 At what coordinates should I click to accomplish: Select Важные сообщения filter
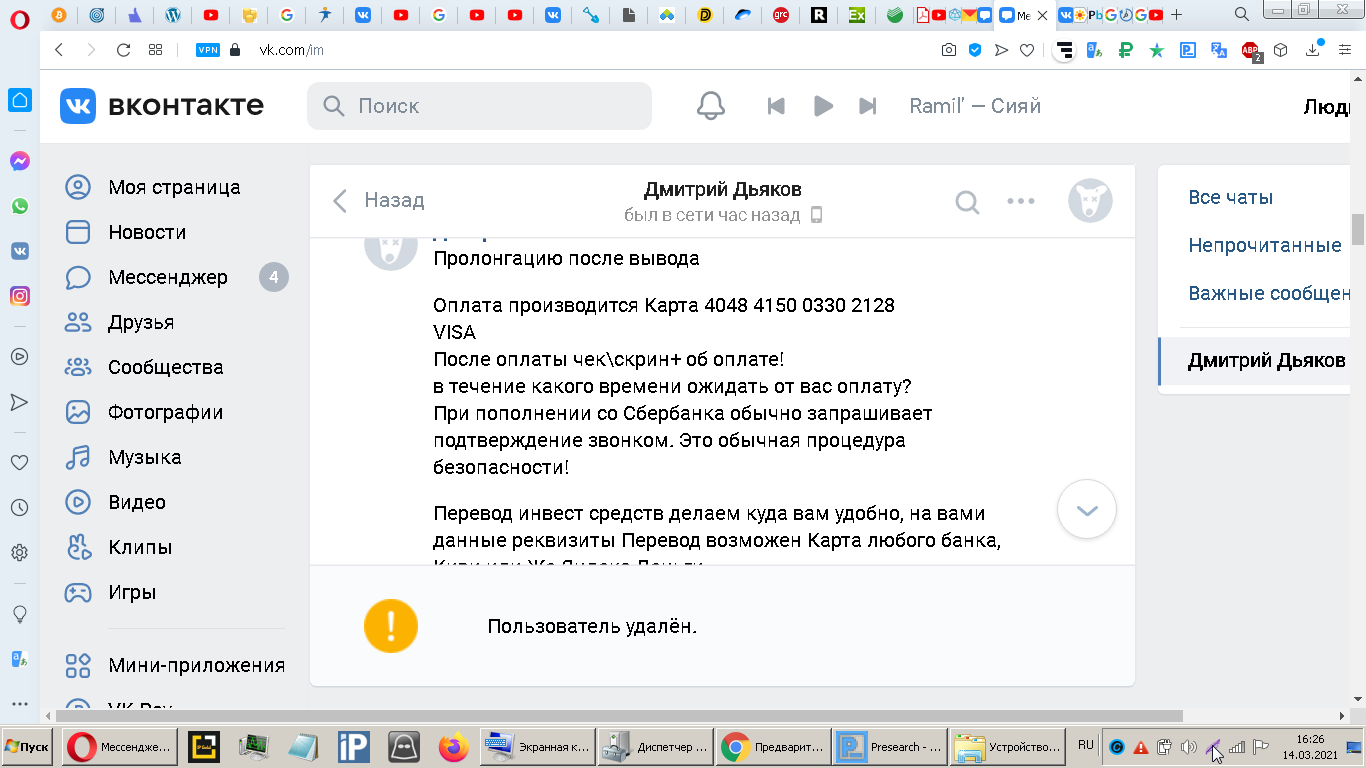point(1270,293)
